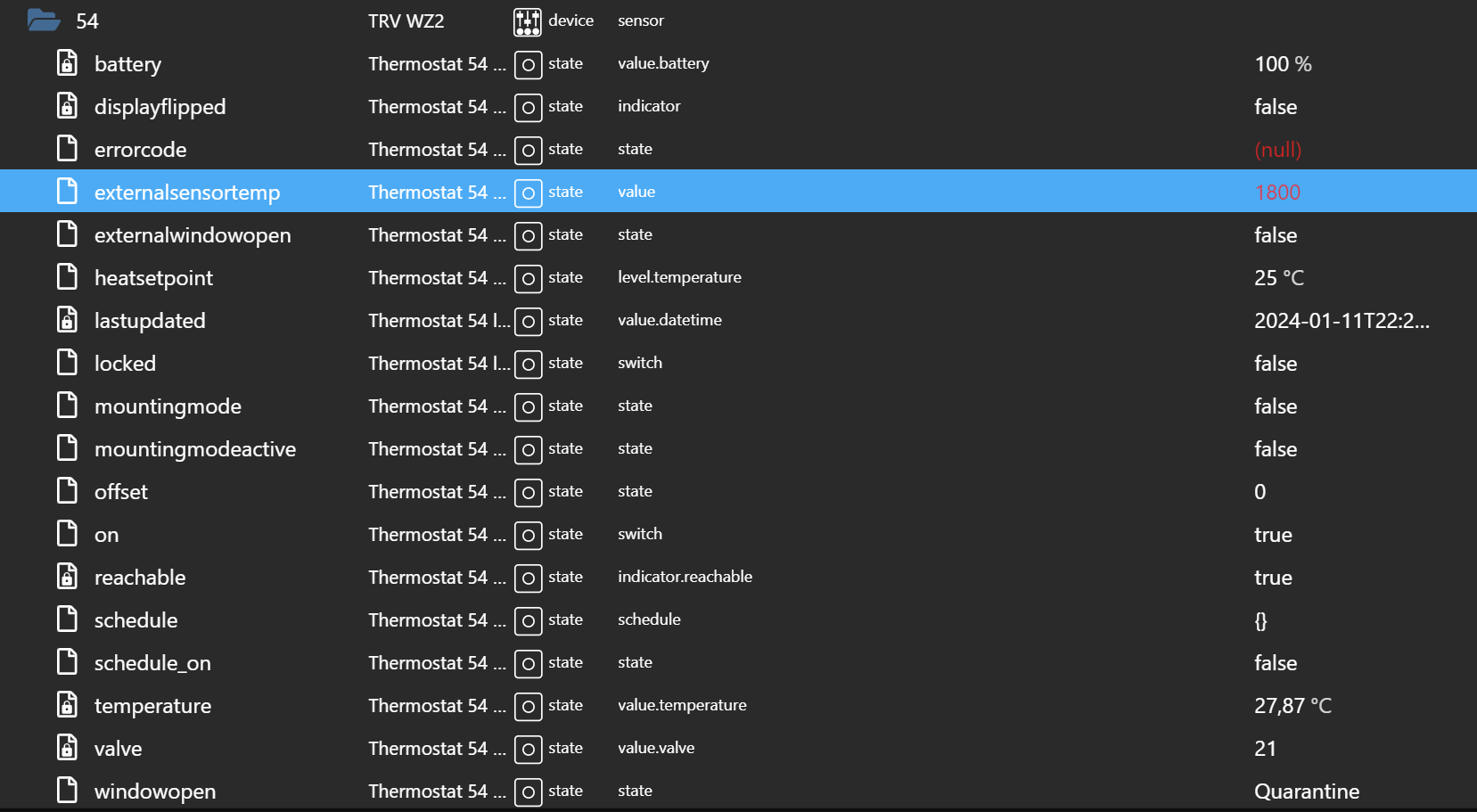Click the heatsetpoint value 25 °C

click(x=1278, y=278)
